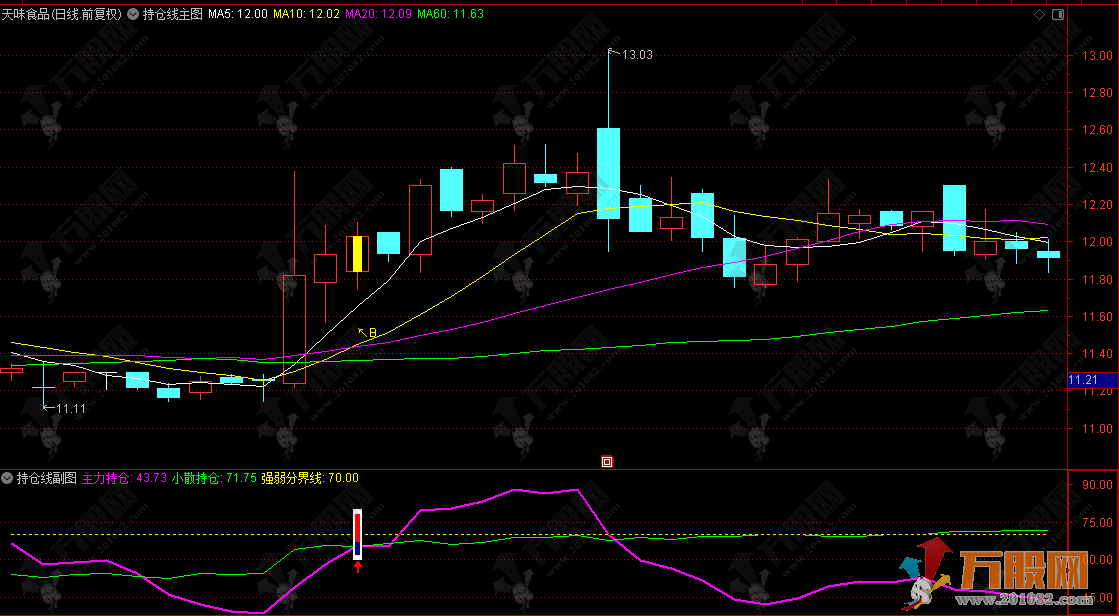The image size is (1119, 616).
Task: Click the 小散持仓 green value label
Action: (x=213, y=478)
